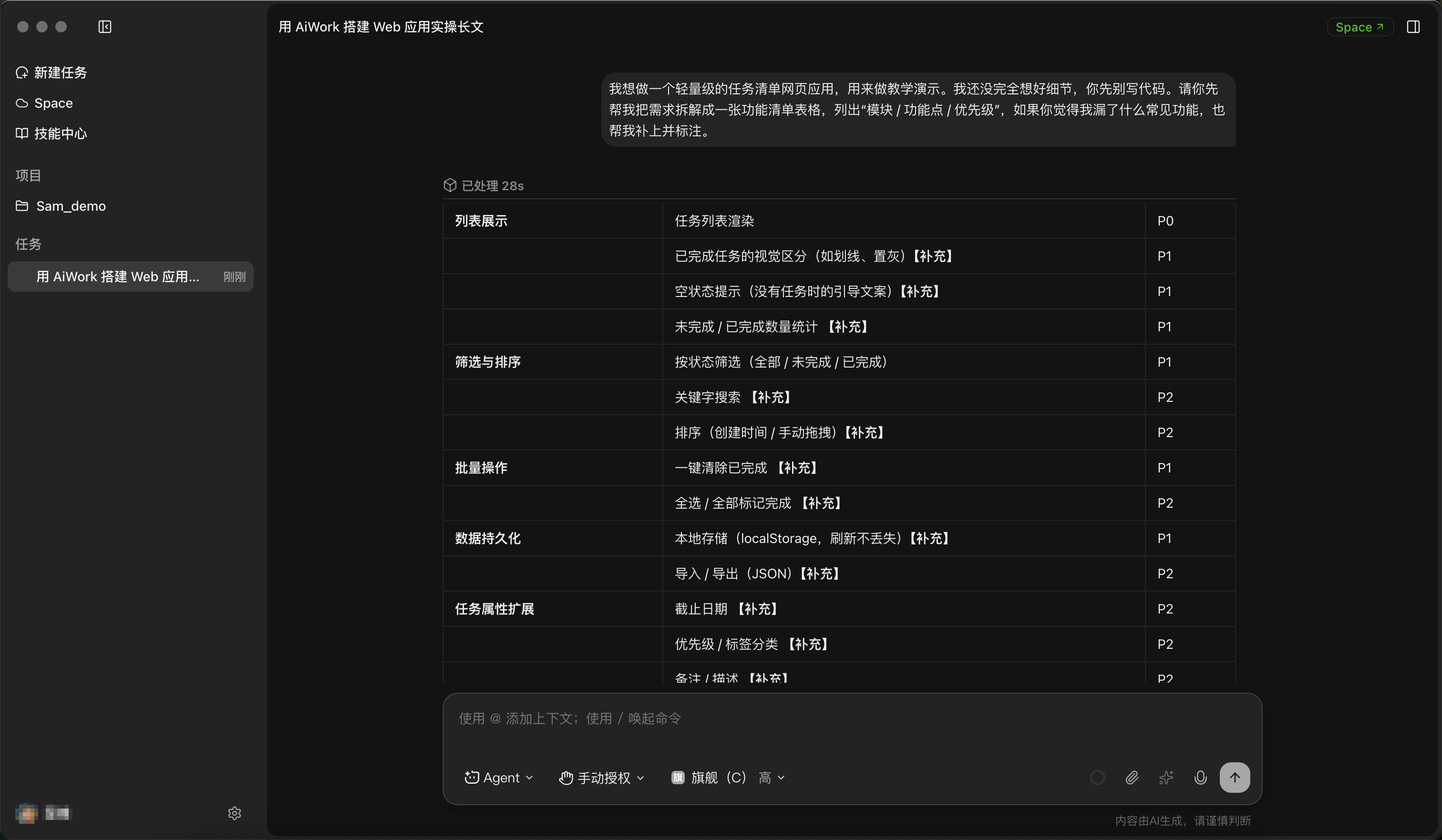Attach a file with paperclip icon
The image size is (1442, 840).
coord(1131,778)
